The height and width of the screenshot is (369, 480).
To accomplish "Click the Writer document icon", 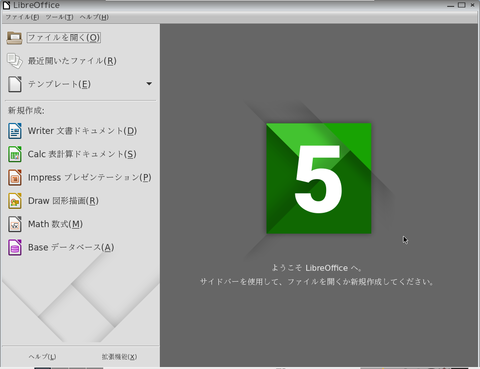I will pos(15,131).
